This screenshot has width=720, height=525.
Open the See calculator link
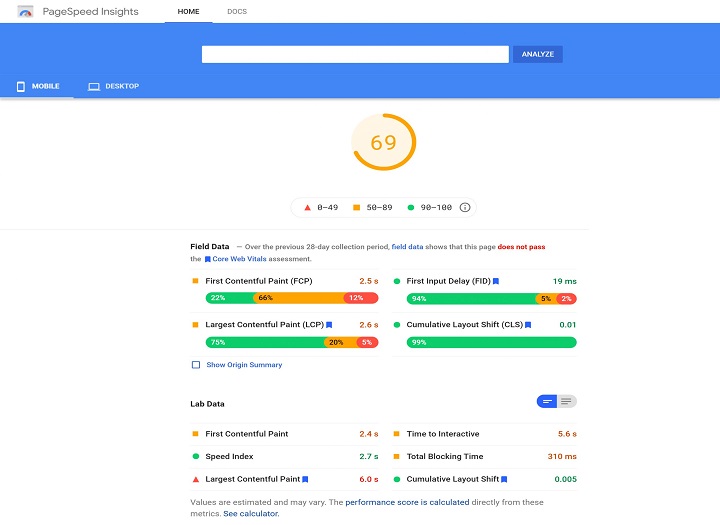pos(251,514)
